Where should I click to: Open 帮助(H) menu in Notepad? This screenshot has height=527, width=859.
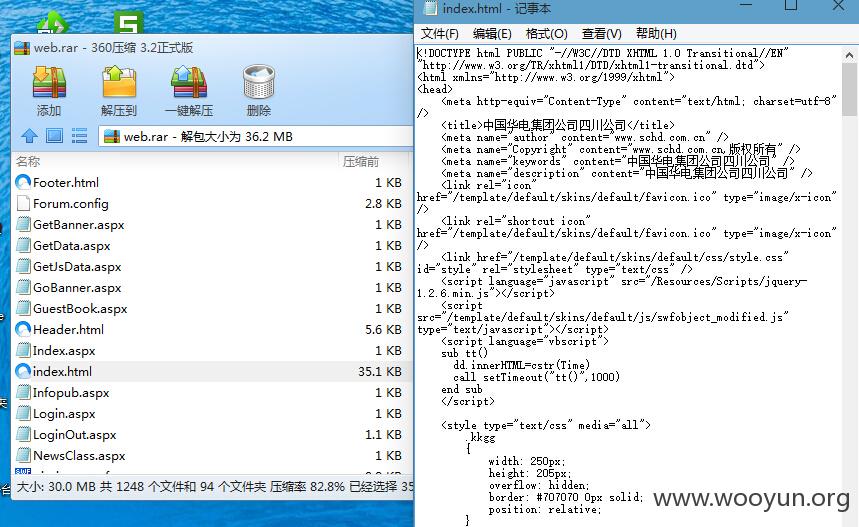(x=656, y=34)
